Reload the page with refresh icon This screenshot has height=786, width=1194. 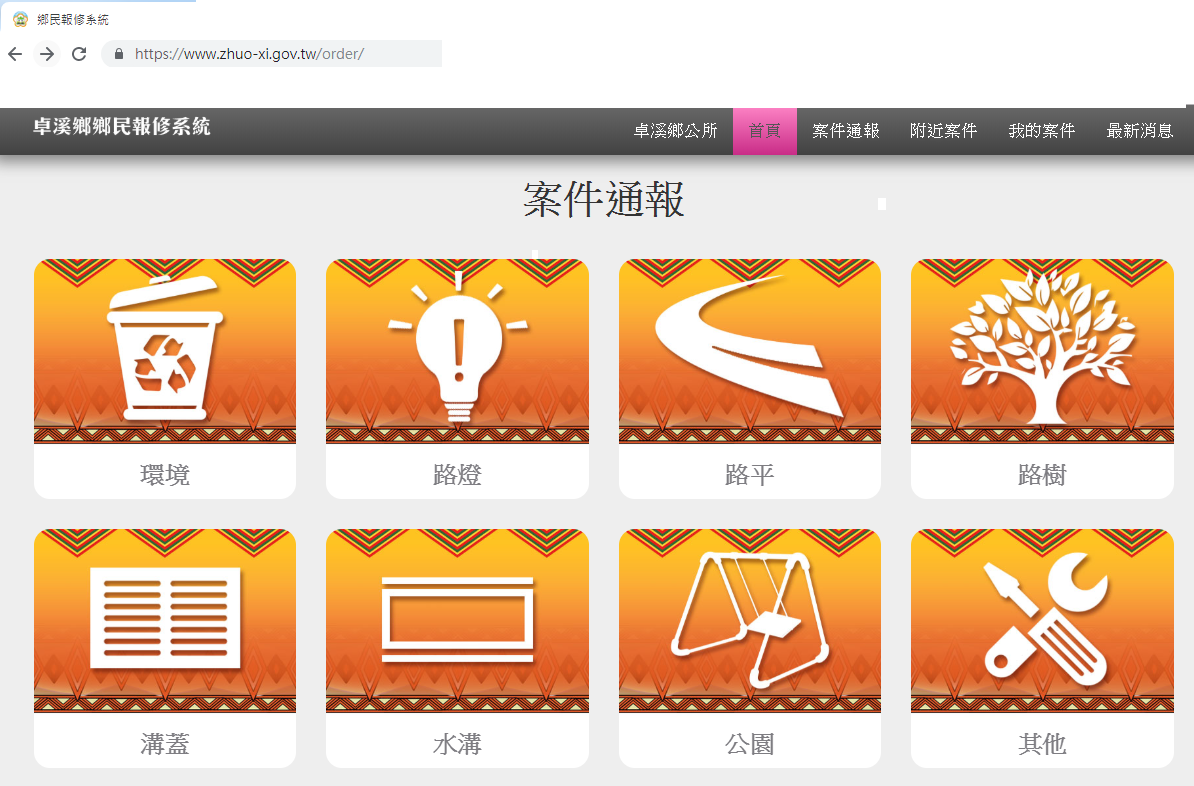[79, 54]
